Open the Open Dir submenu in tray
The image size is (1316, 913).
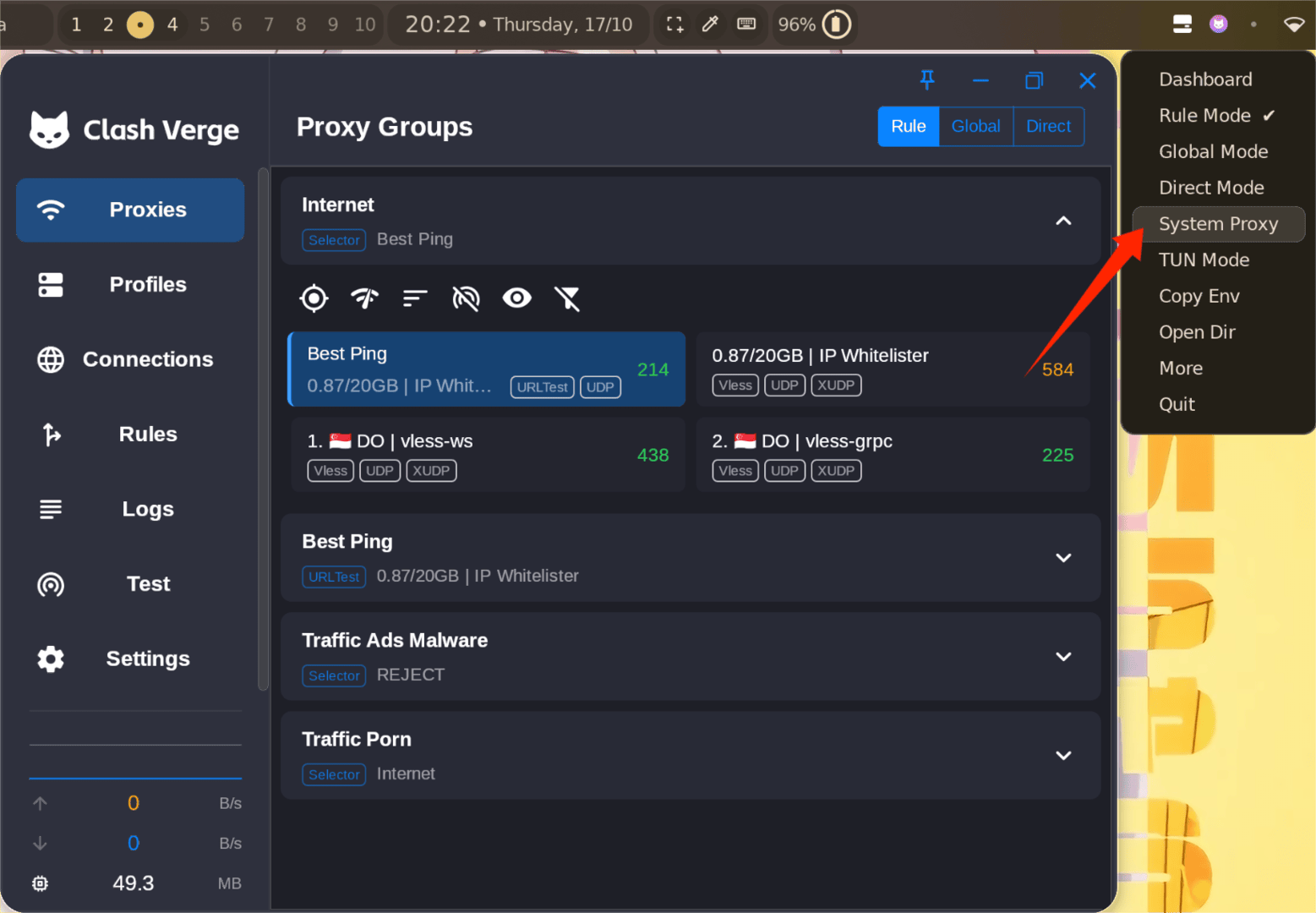tap(1218, 332)
